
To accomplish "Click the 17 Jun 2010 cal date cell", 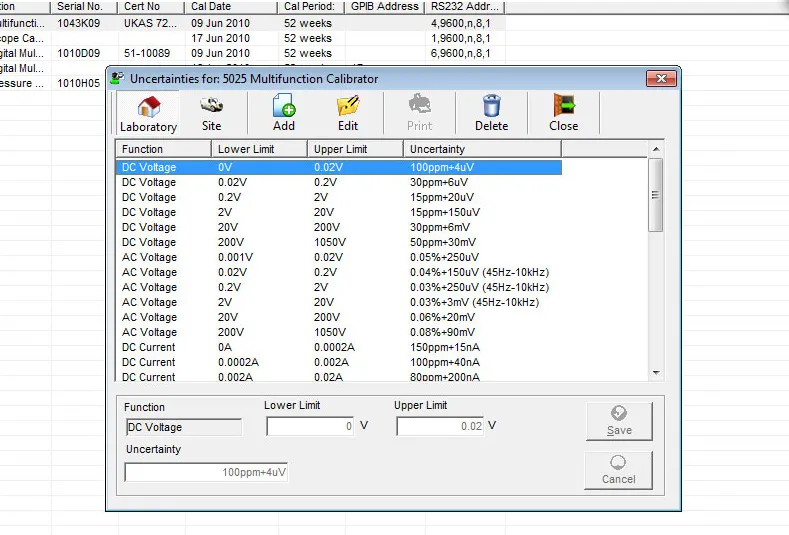I will [220, 38].
